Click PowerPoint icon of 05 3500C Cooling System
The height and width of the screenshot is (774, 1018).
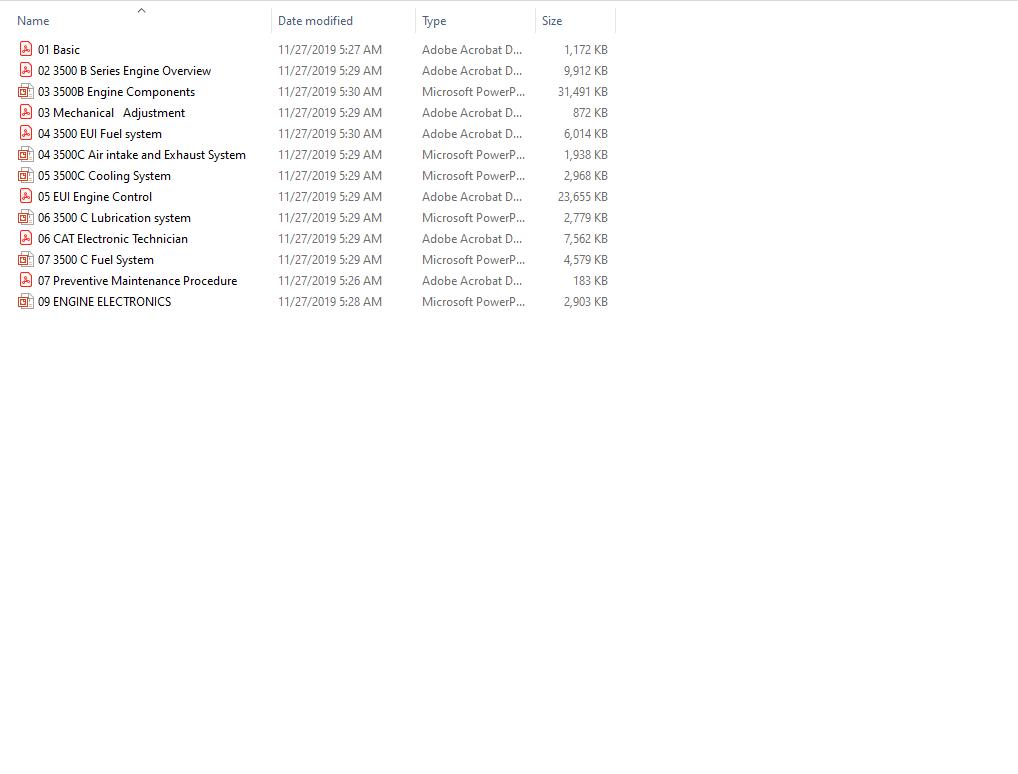(x=25, y=175)
